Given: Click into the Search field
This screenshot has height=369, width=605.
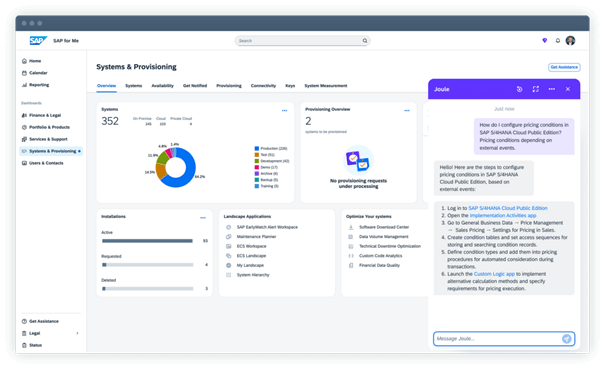Looking at the screenshot, I should (x=302, y=41).
